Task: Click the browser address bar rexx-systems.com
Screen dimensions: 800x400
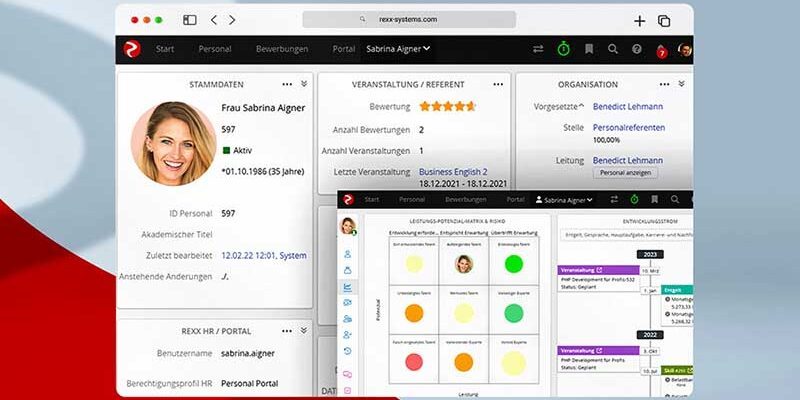Action: pos(409,19)
